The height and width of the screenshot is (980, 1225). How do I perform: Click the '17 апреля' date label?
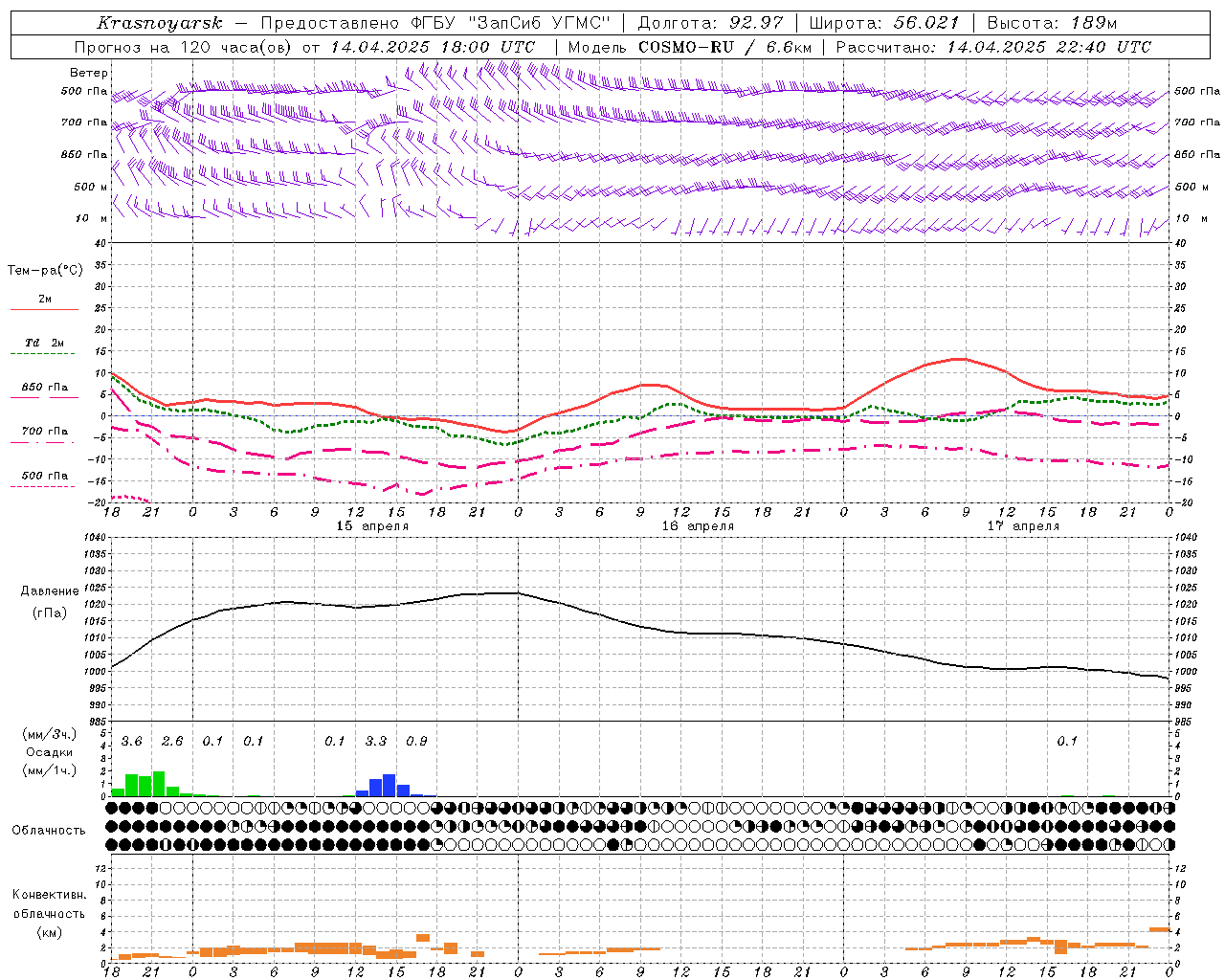tap(1023, 526)
